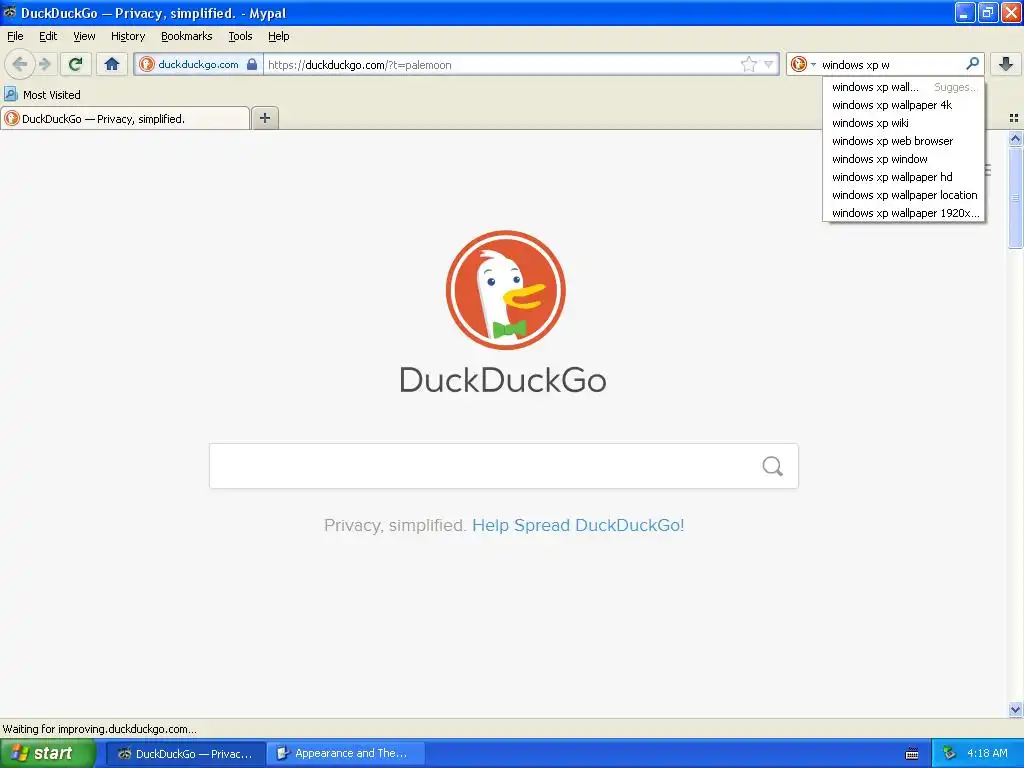Select suggestion 'windows xp window'

coord(904,159)
